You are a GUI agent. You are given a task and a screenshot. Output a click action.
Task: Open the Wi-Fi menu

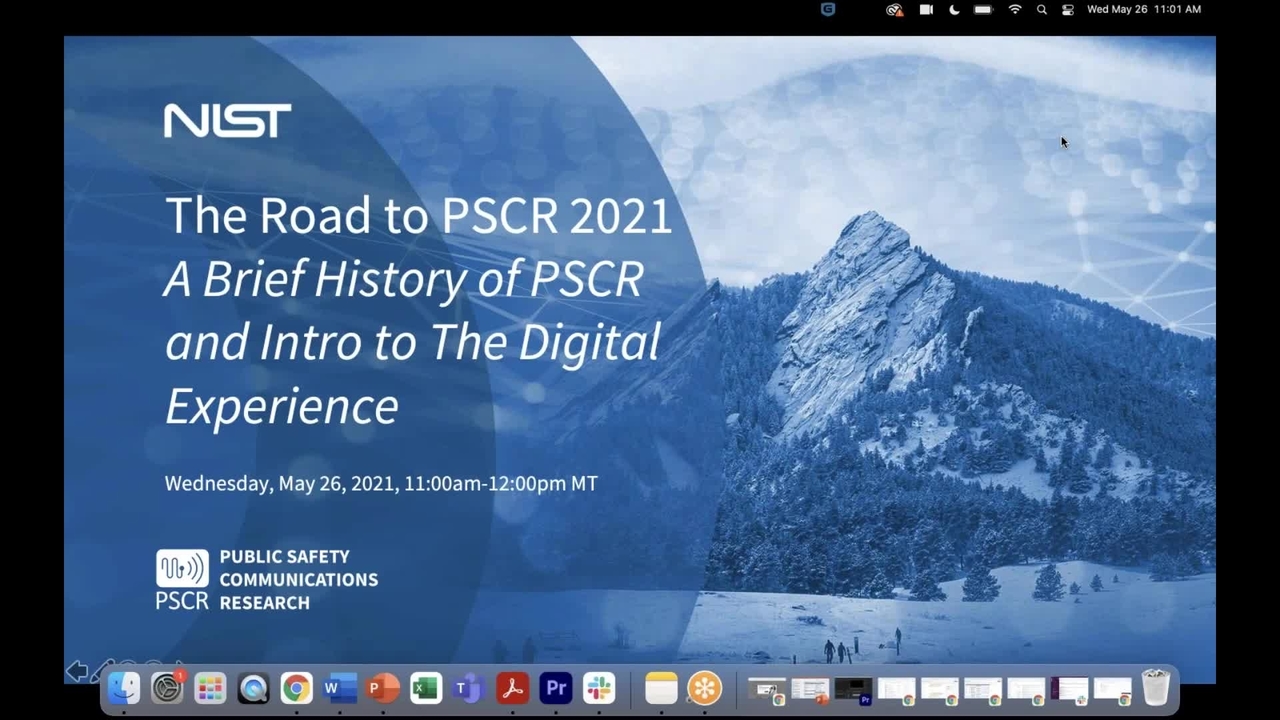point(1015,9)
